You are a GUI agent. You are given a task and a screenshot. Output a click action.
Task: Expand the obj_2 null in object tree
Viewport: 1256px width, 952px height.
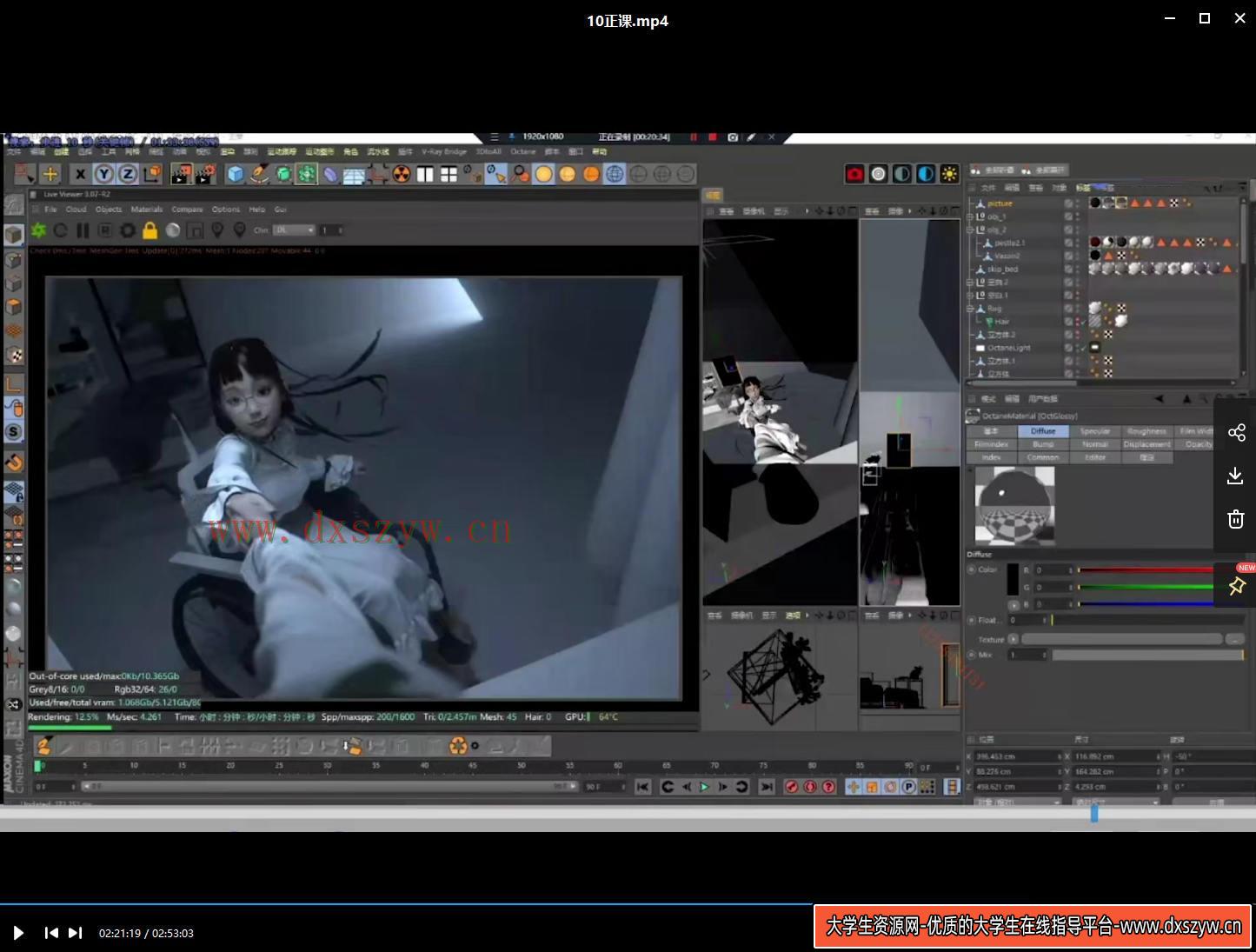(972, 230)
